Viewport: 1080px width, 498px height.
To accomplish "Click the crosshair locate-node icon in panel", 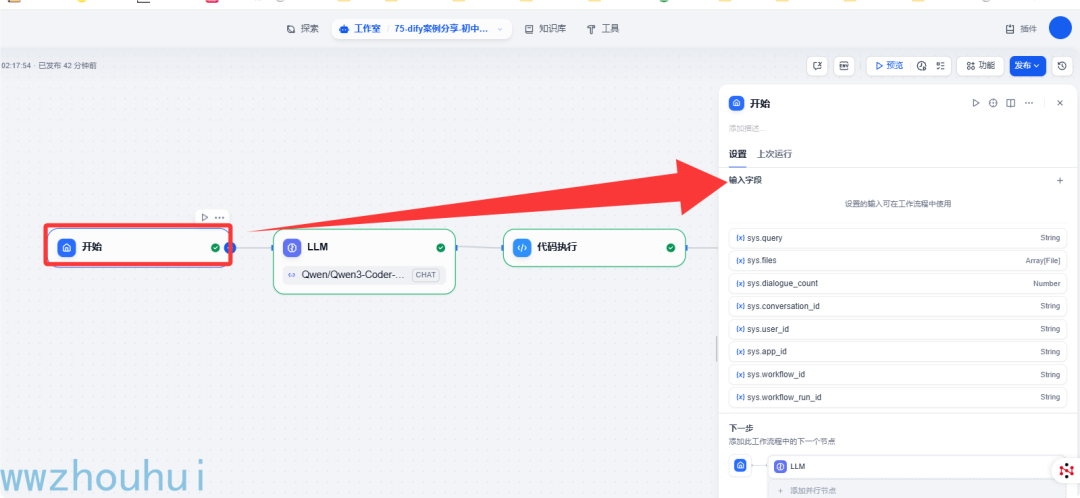I will click(993, 103).
